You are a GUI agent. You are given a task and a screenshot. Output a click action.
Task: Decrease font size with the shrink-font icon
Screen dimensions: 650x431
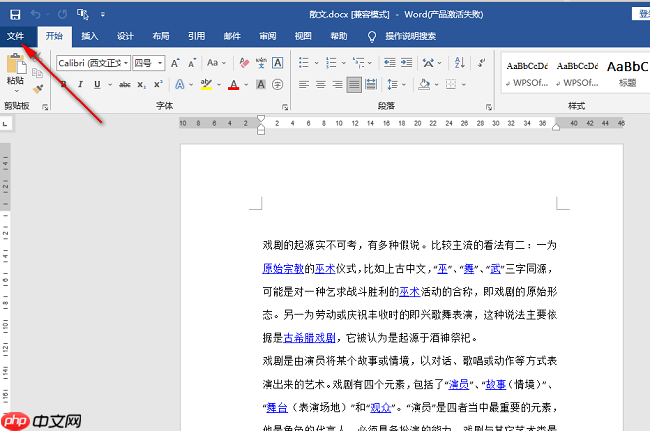tap(192, 63)
